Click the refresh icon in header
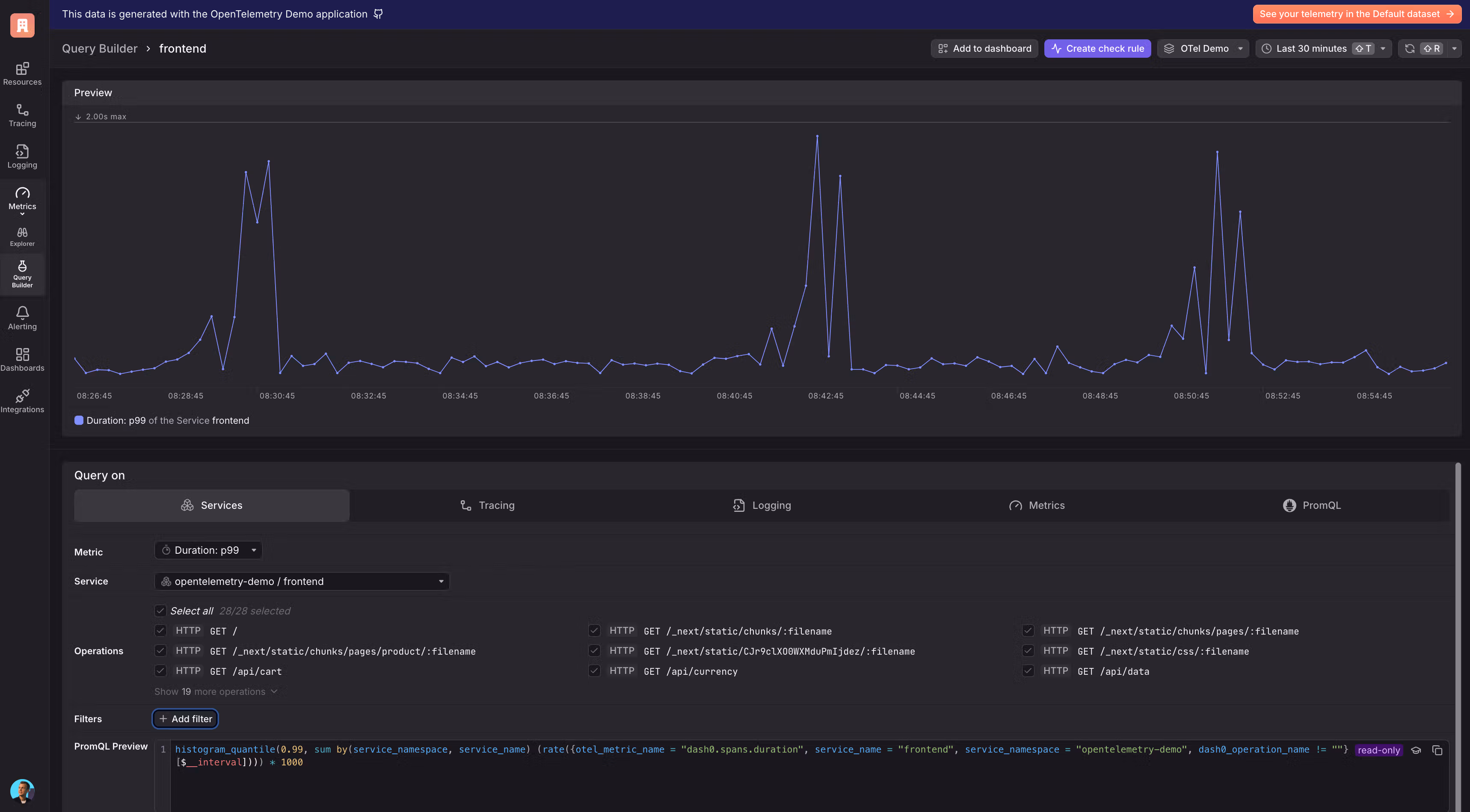Screen dimensions: 1470x812 1410,48
